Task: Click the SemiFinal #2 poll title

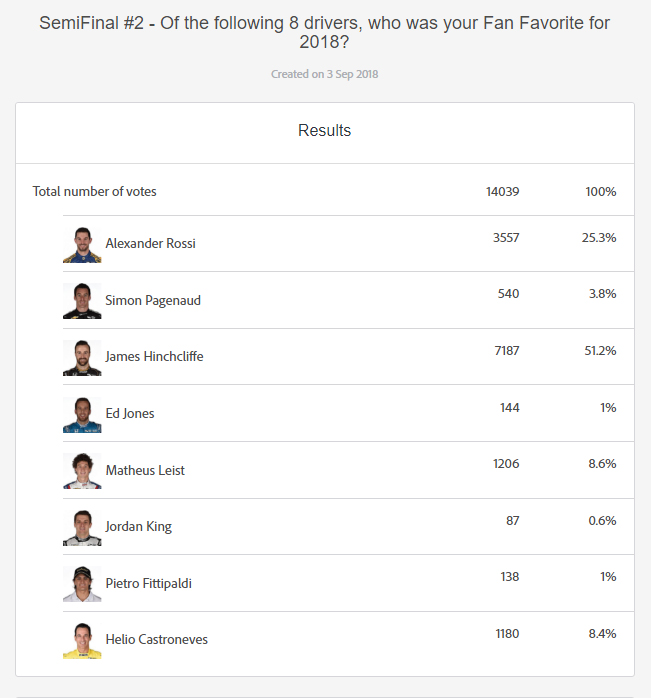Action: click(325, 33)
